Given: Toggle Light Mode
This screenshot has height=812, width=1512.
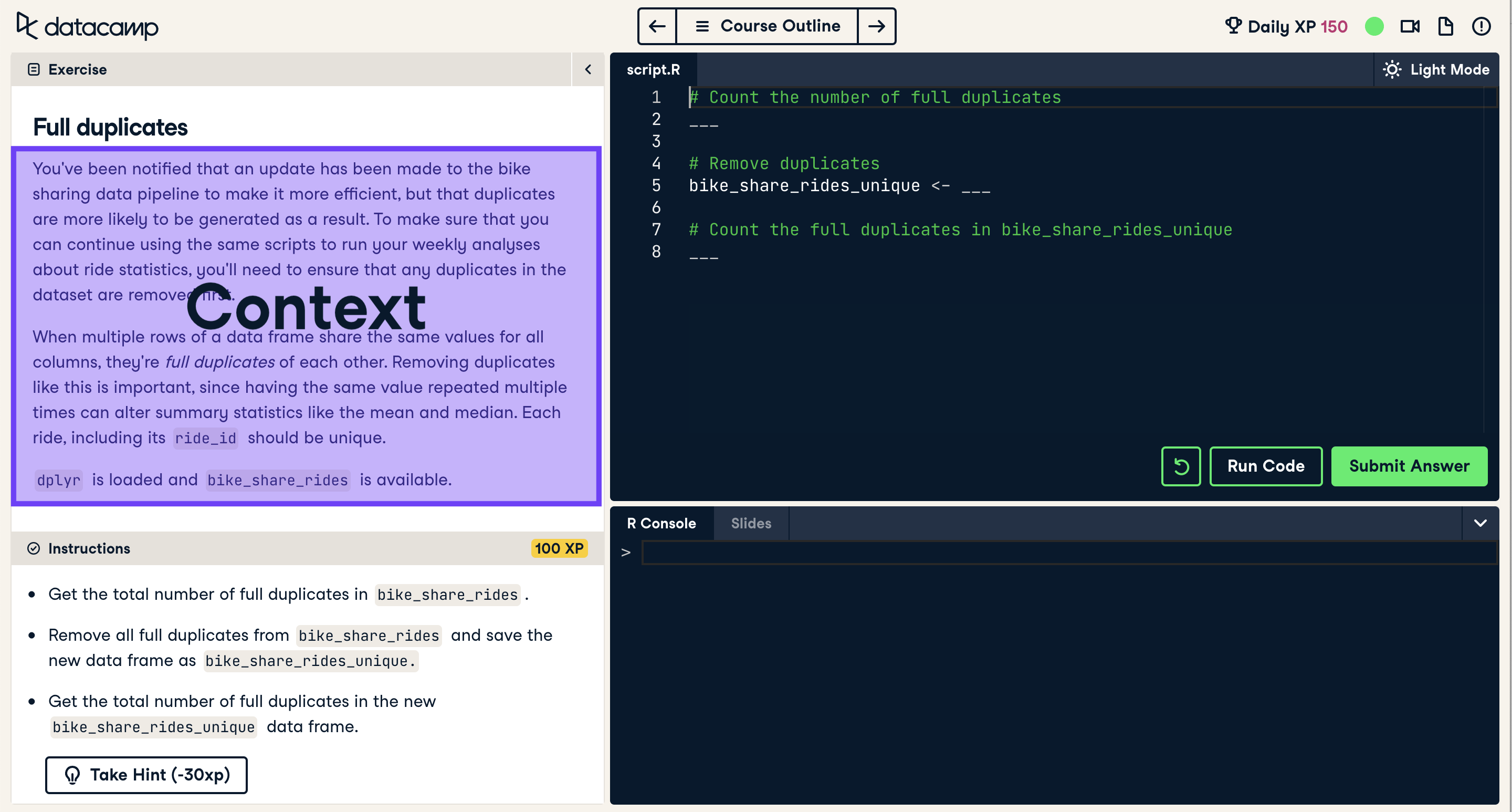Looking at the screenshot, I should pyautogui.click(x=1436, y=69).
